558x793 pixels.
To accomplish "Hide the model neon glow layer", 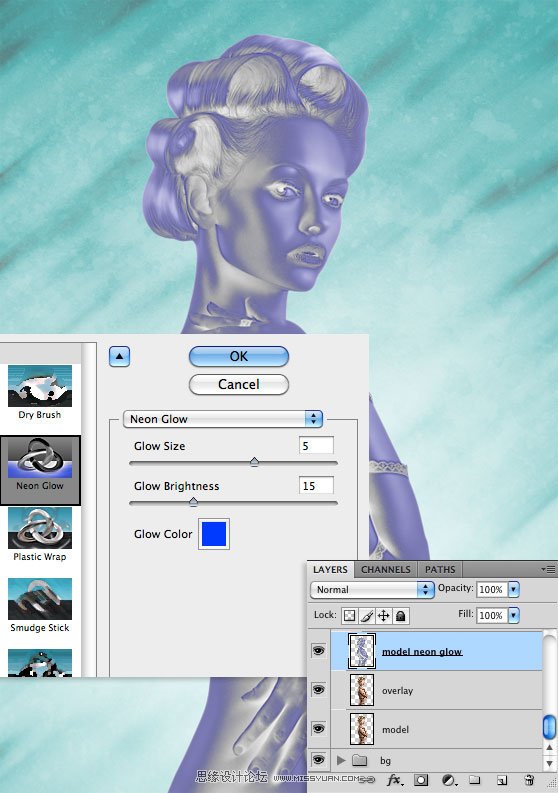I will click(x=318, y=650).
